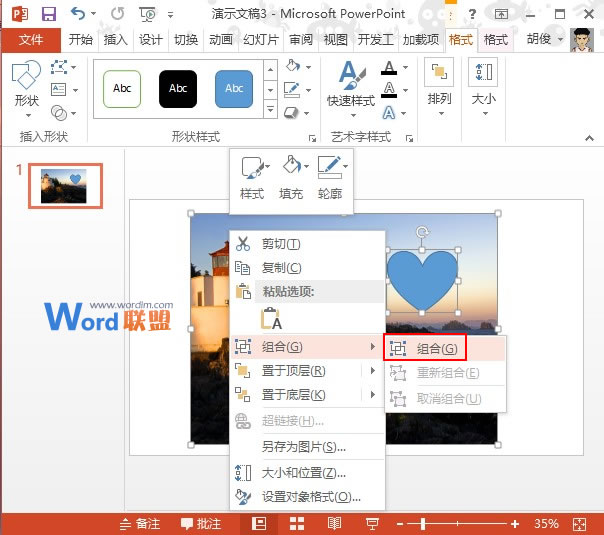Choose Cut (剪切) in context menu

307,244
